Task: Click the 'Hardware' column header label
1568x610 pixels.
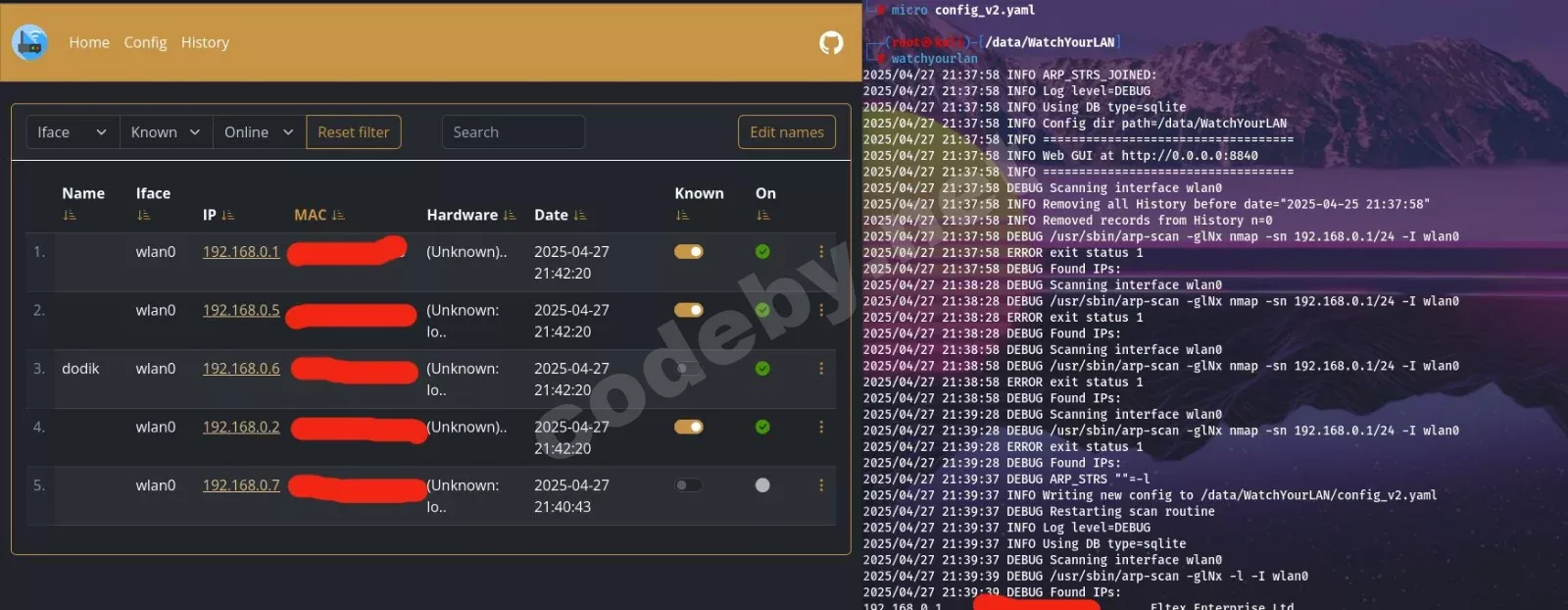Action: pyautogui.click(x=463, y=215)
